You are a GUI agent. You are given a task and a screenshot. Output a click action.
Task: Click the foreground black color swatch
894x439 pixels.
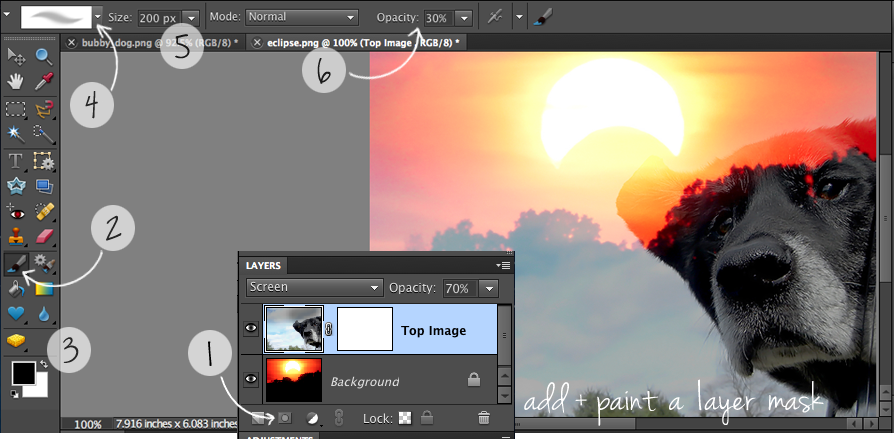(23, 372)
